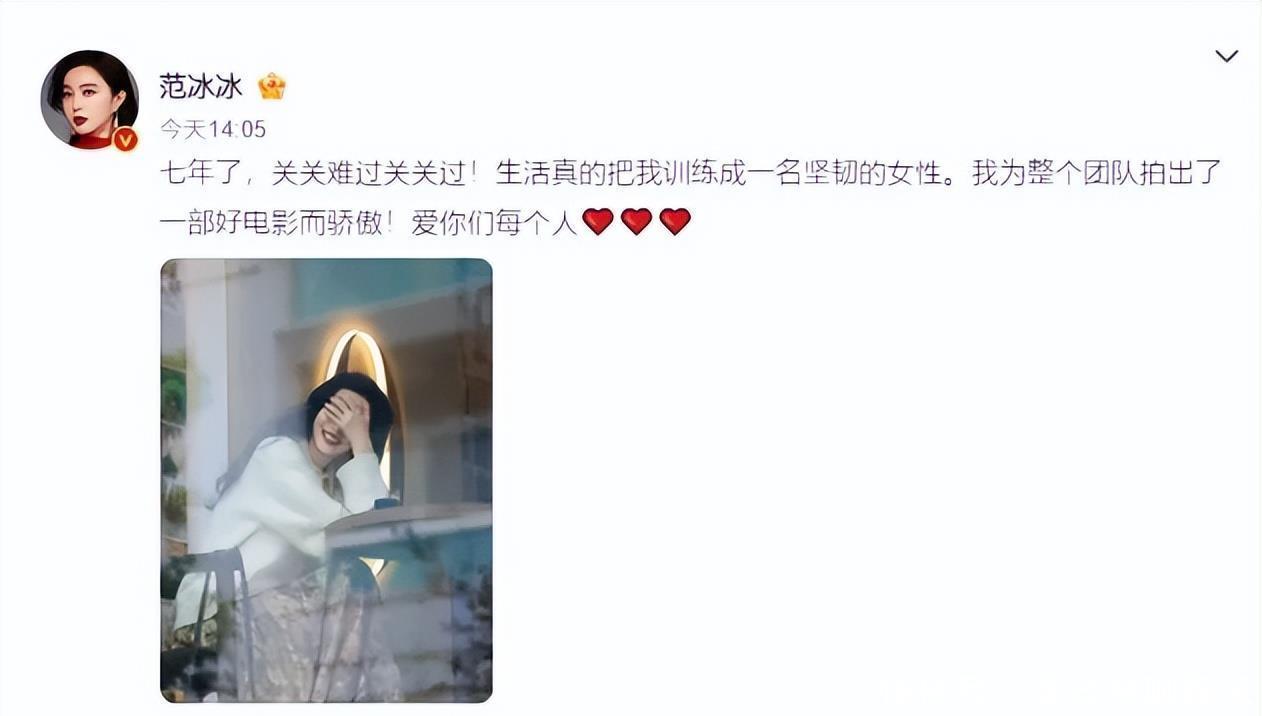Click the middle red heart emoji
This screenshot has height=716, width=1262.
coord(636,221)
